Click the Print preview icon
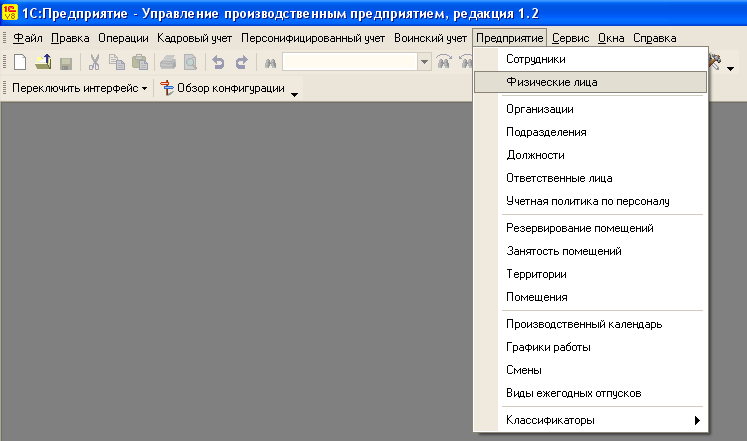This screenshot has height=441, width=747. point(191,62)
